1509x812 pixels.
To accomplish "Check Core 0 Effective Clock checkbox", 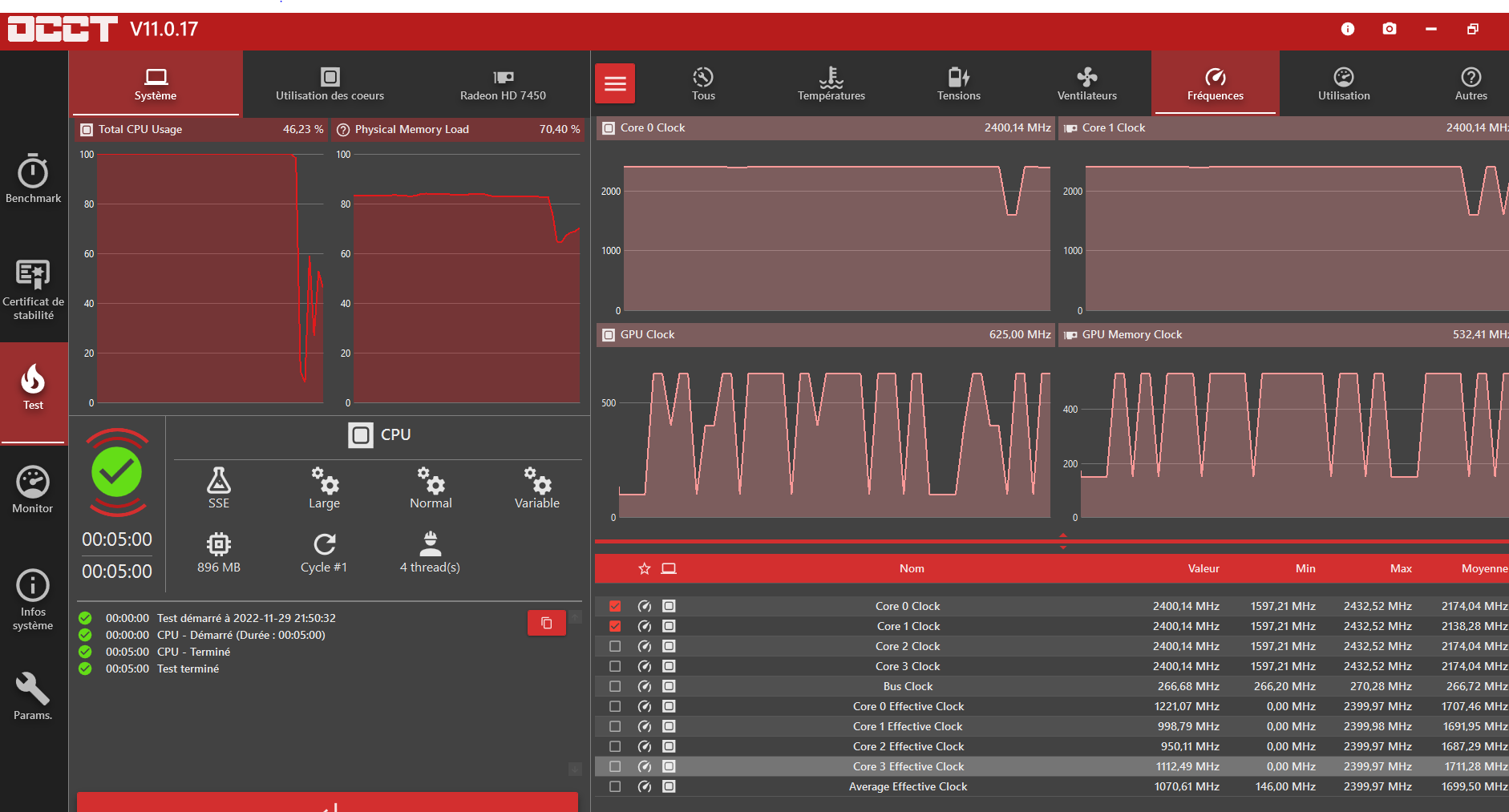I will (x=615, y=706).
